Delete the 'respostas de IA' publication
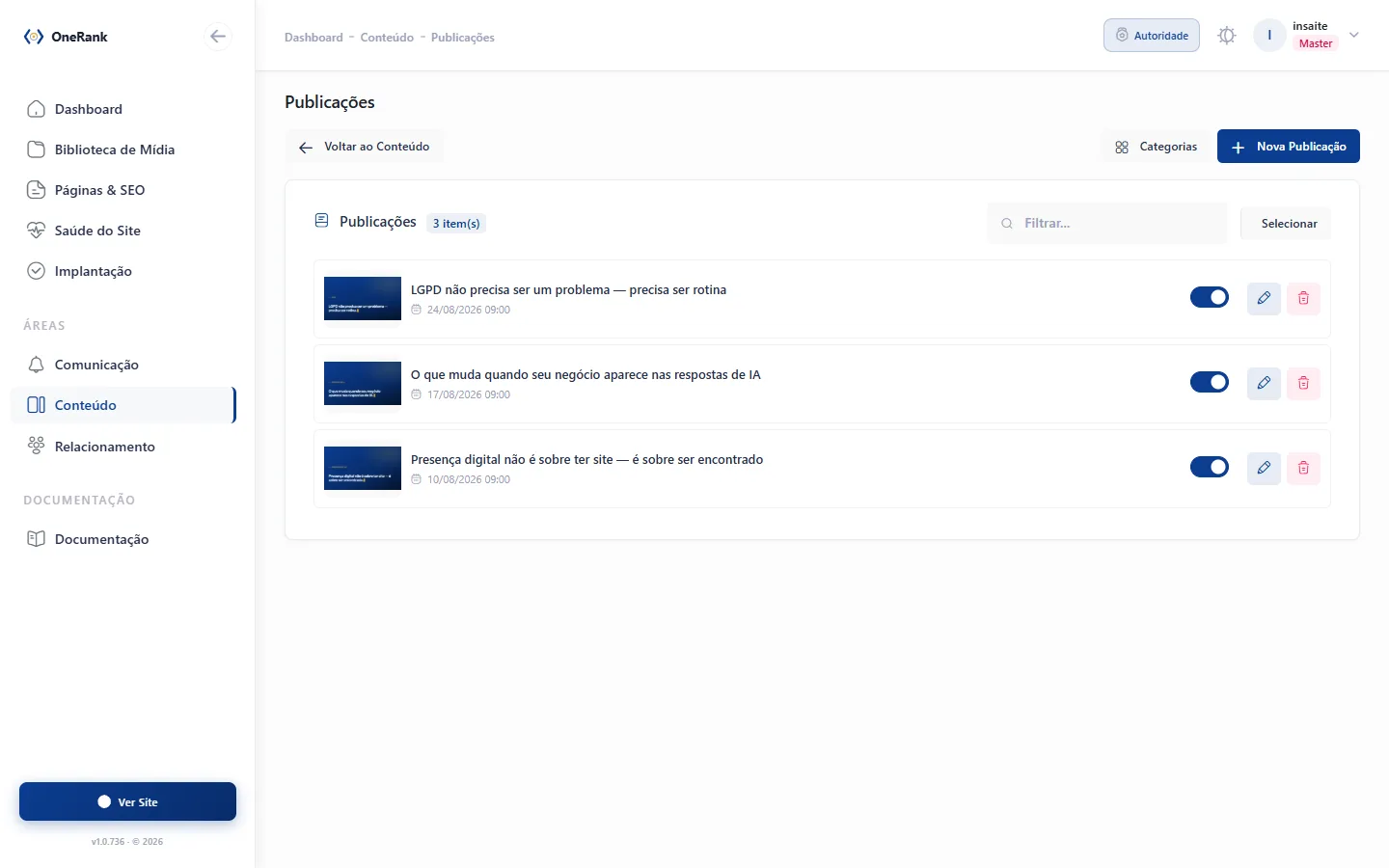Screen dimensions: 1389x868 pos(1303,383)
